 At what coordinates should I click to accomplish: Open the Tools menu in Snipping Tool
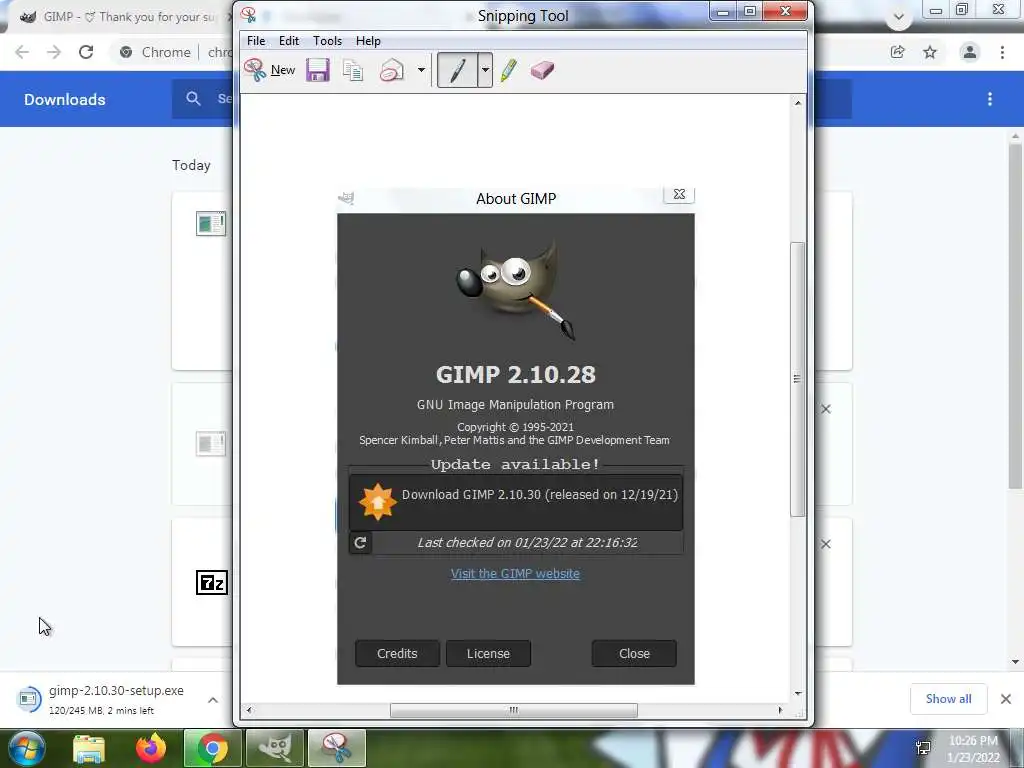[x=327, y=40]
